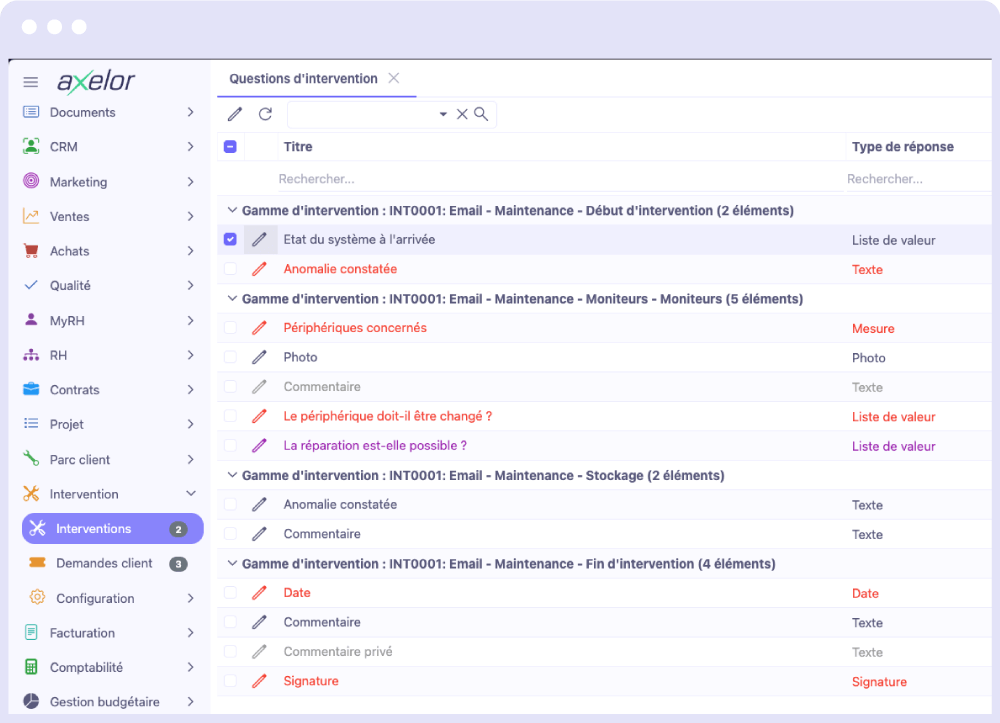This screenshot has height=723, width=1000.
Task: Collapse the Intervention sidebar menu
Action: click(x=190, y=494)
